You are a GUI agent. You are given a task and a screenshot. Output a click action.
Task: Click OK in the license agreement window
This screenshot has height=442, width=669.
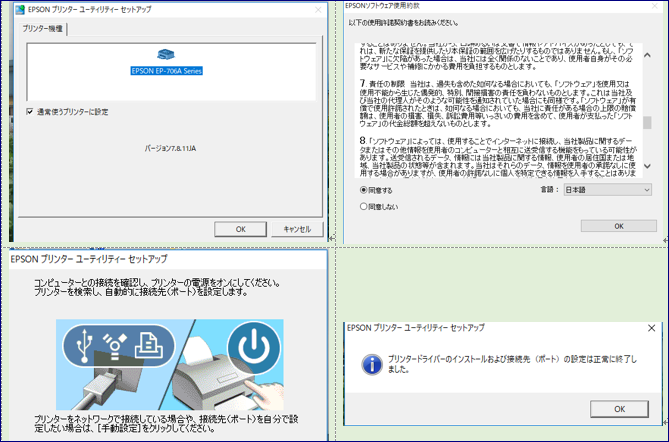pos(619,226)
